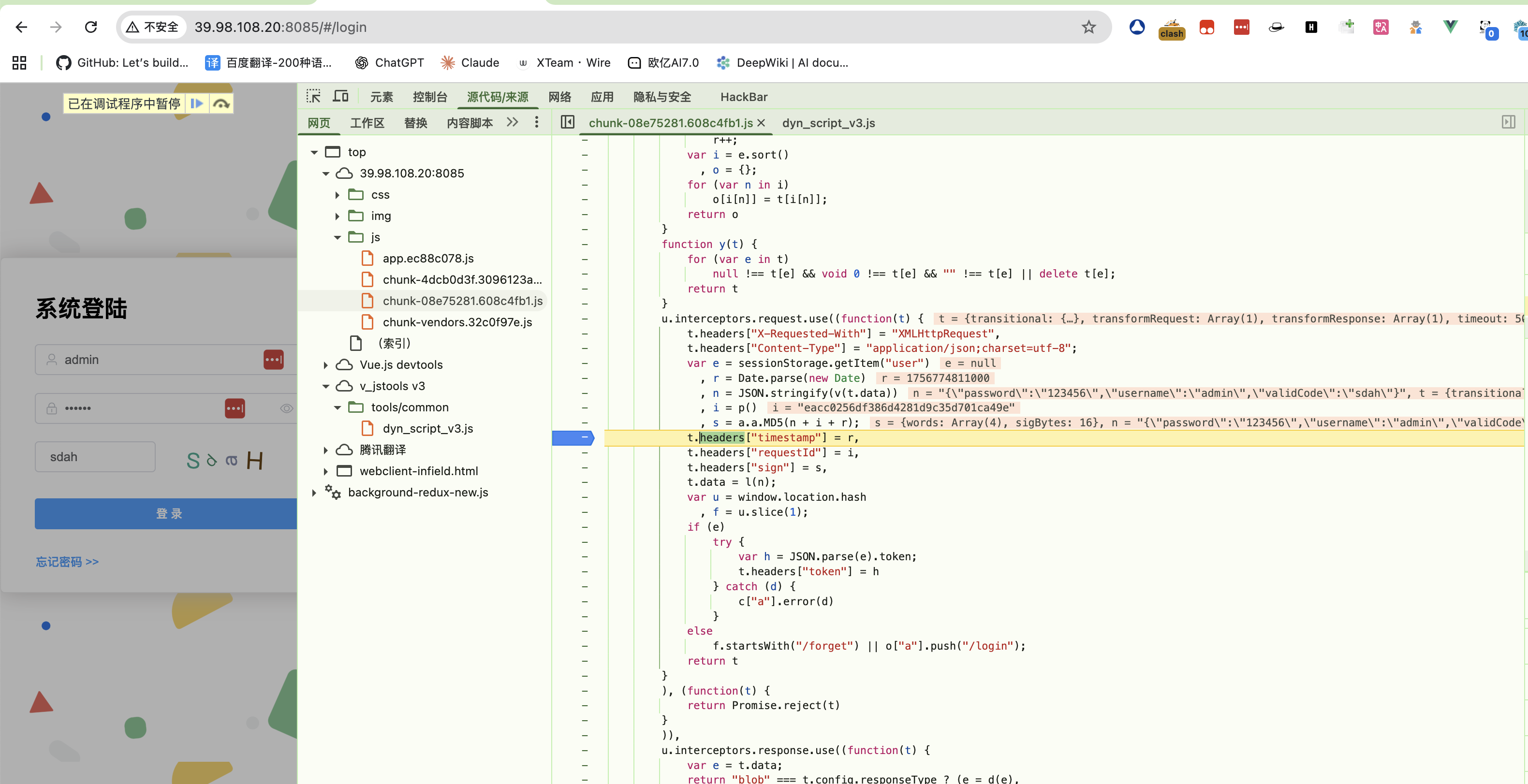Collapse the js folder

pyautogui.click(x=338, y=237)
